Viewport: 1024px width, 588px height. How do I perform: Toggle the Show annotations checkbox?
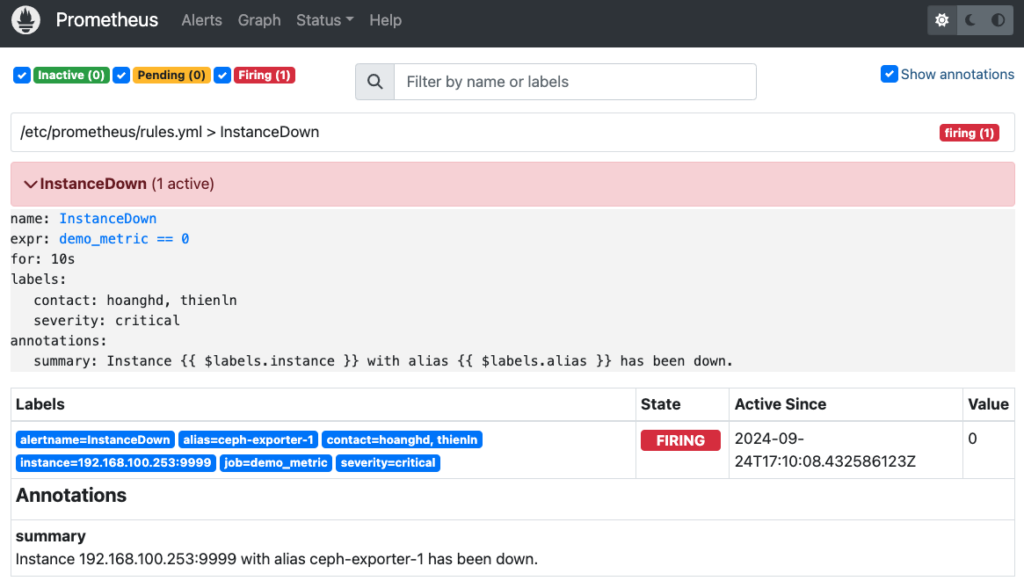(x=889, y=74)
